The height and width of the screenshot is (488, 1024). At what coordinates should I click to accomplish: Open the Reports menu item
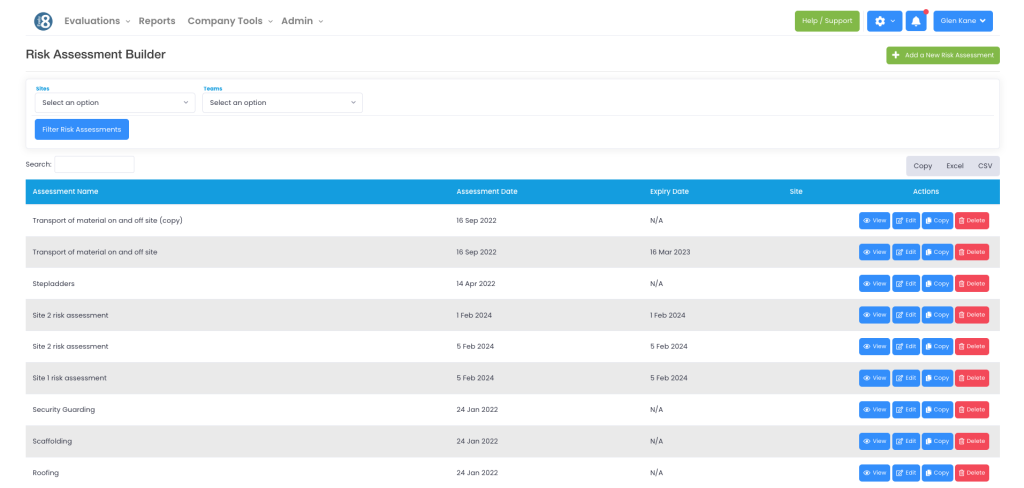tap(157, 21)
